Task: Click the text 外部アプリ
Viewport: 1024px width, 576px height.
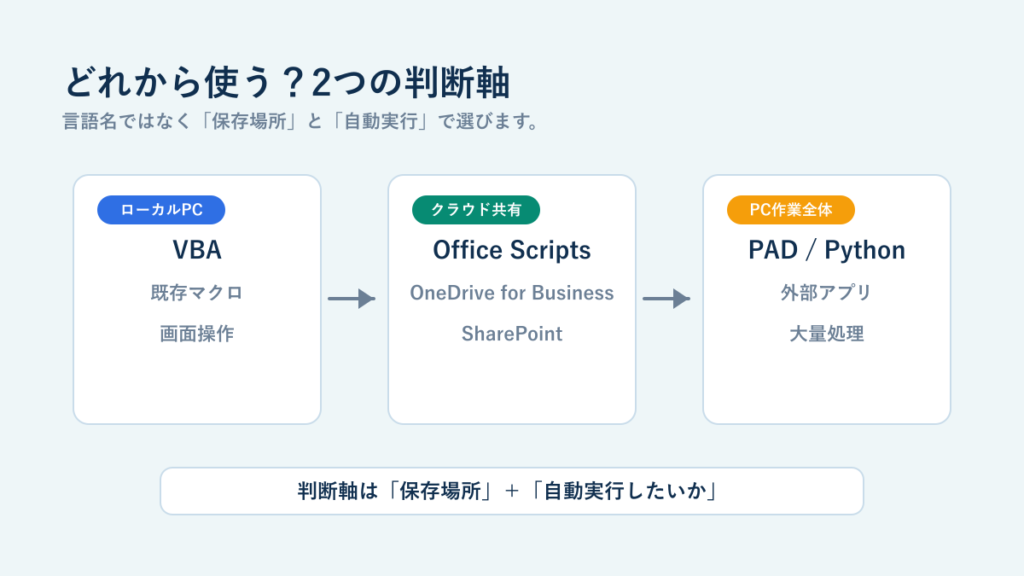Action: 827,293
